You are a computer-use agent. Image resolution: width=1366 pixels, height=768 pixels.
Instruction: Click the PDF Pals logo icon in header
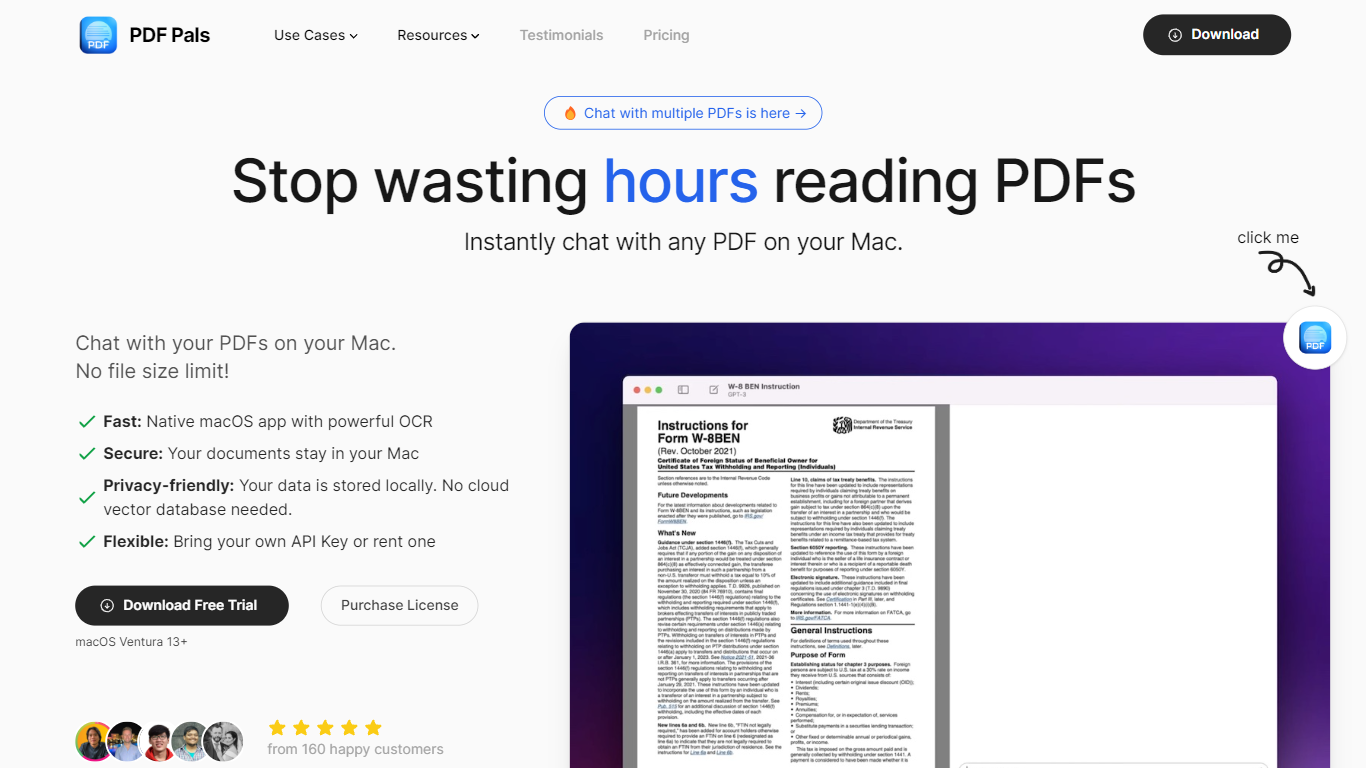(98, 35)
